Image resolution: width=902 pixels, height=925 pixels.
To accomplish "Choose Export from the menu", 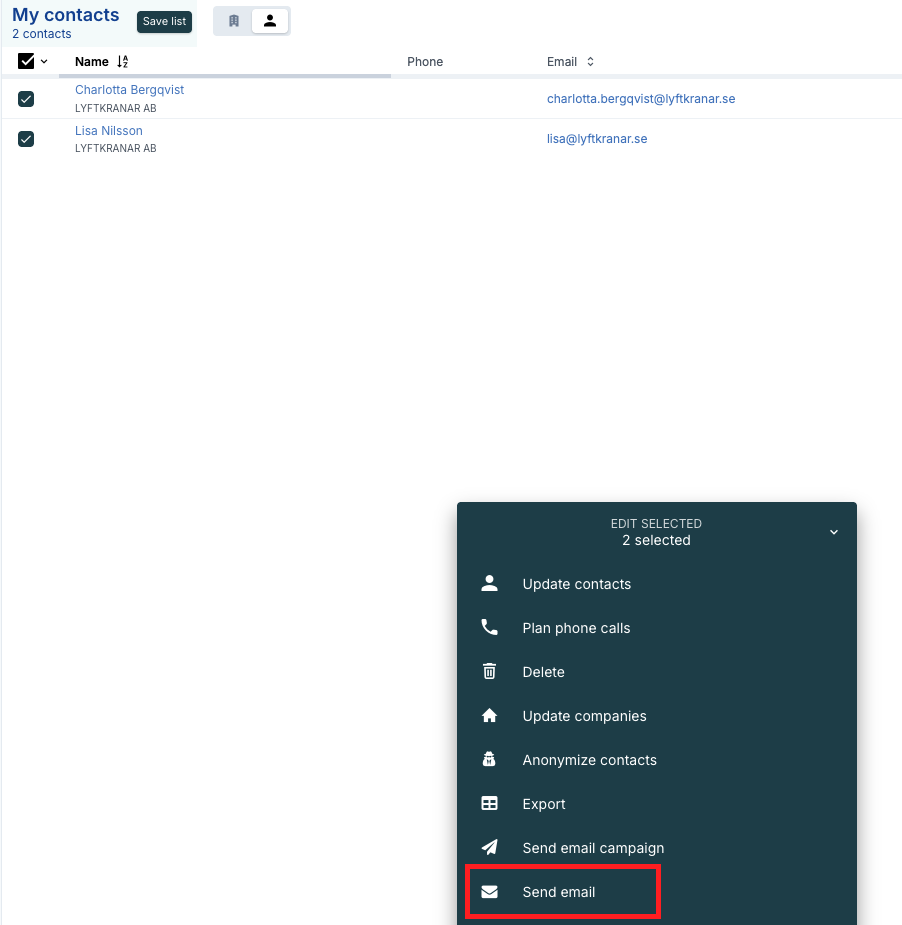I will 657,803.
